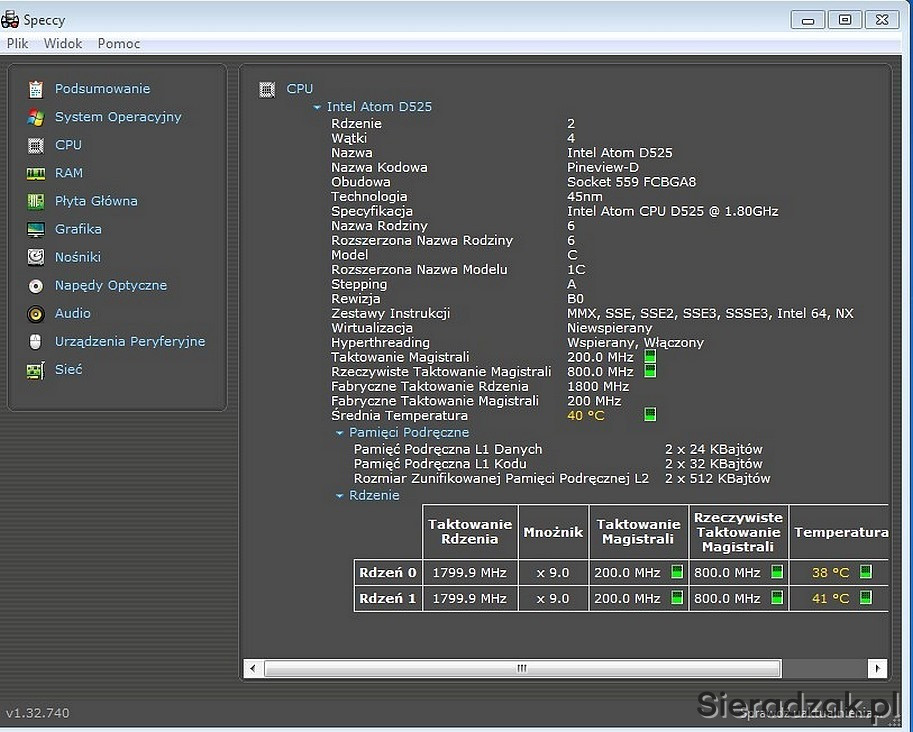Click the Speccy app icon in title bar
This screenshot has height=732, width=913.
click(x=10, y=19)
